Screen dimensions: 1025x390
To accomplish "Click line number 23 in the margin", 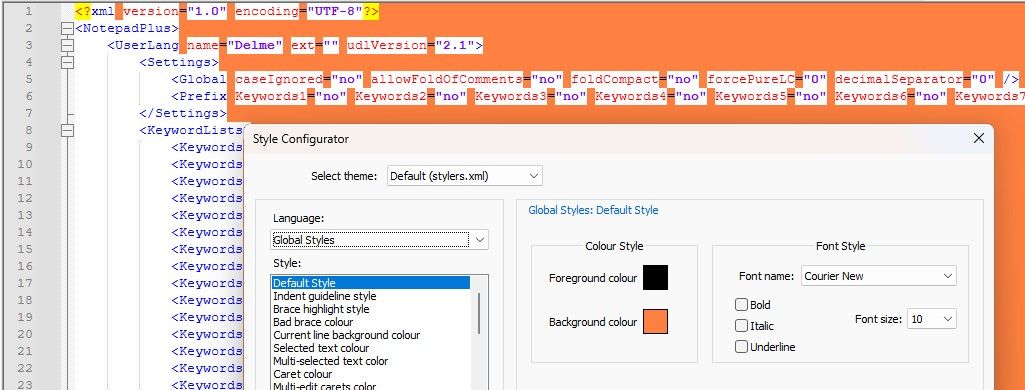I will coord(25,385).
